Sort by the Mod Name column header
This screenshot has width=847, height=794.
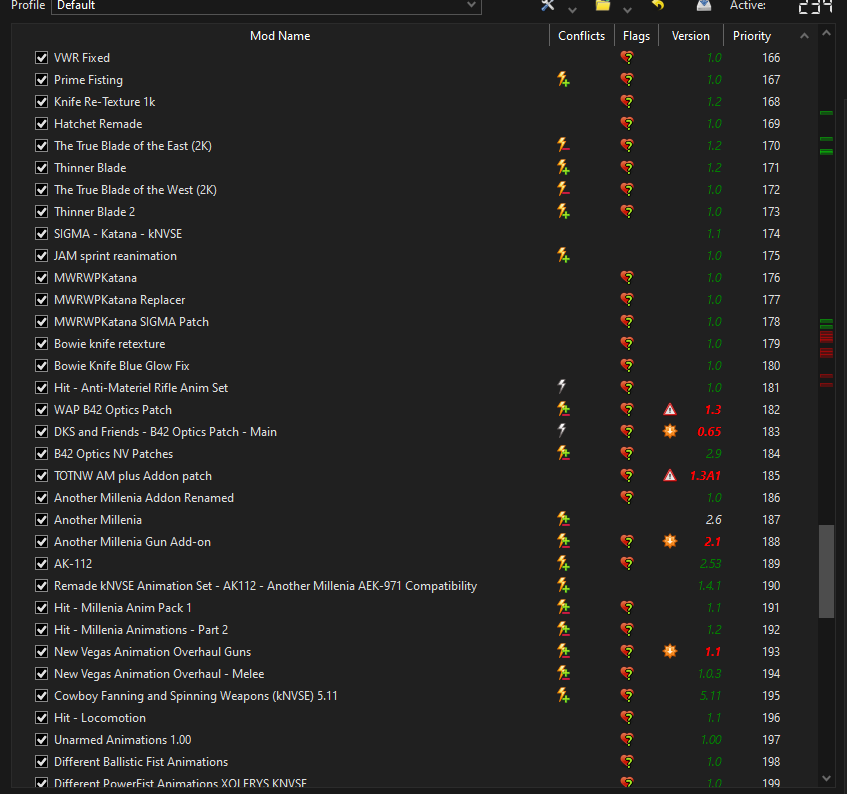tap(280, 36)
